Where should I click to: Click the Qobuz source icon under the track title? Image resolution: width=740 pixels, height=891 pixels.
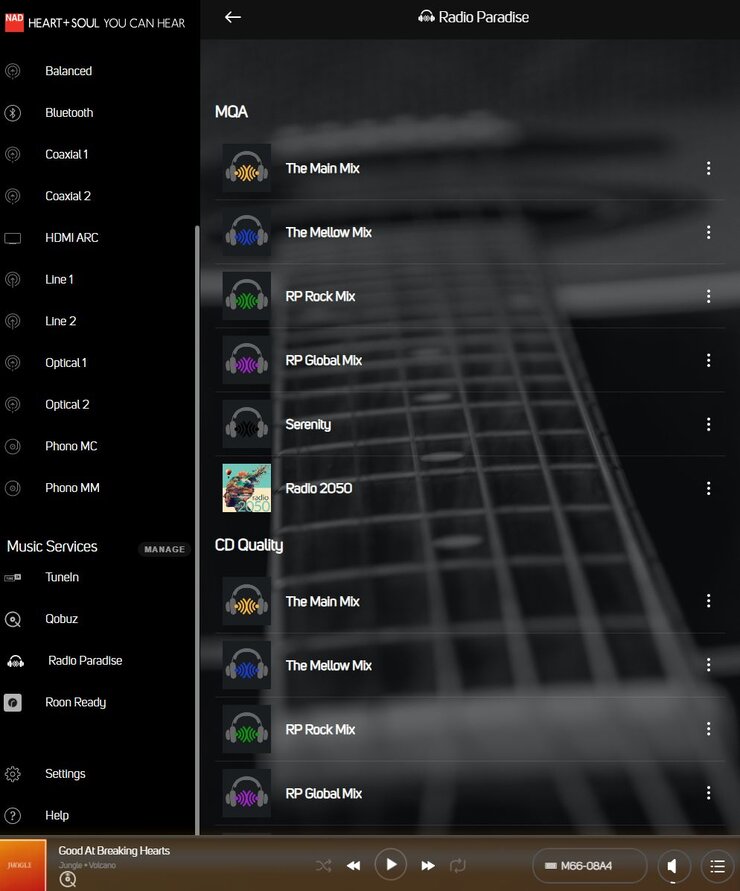[68, 880]
